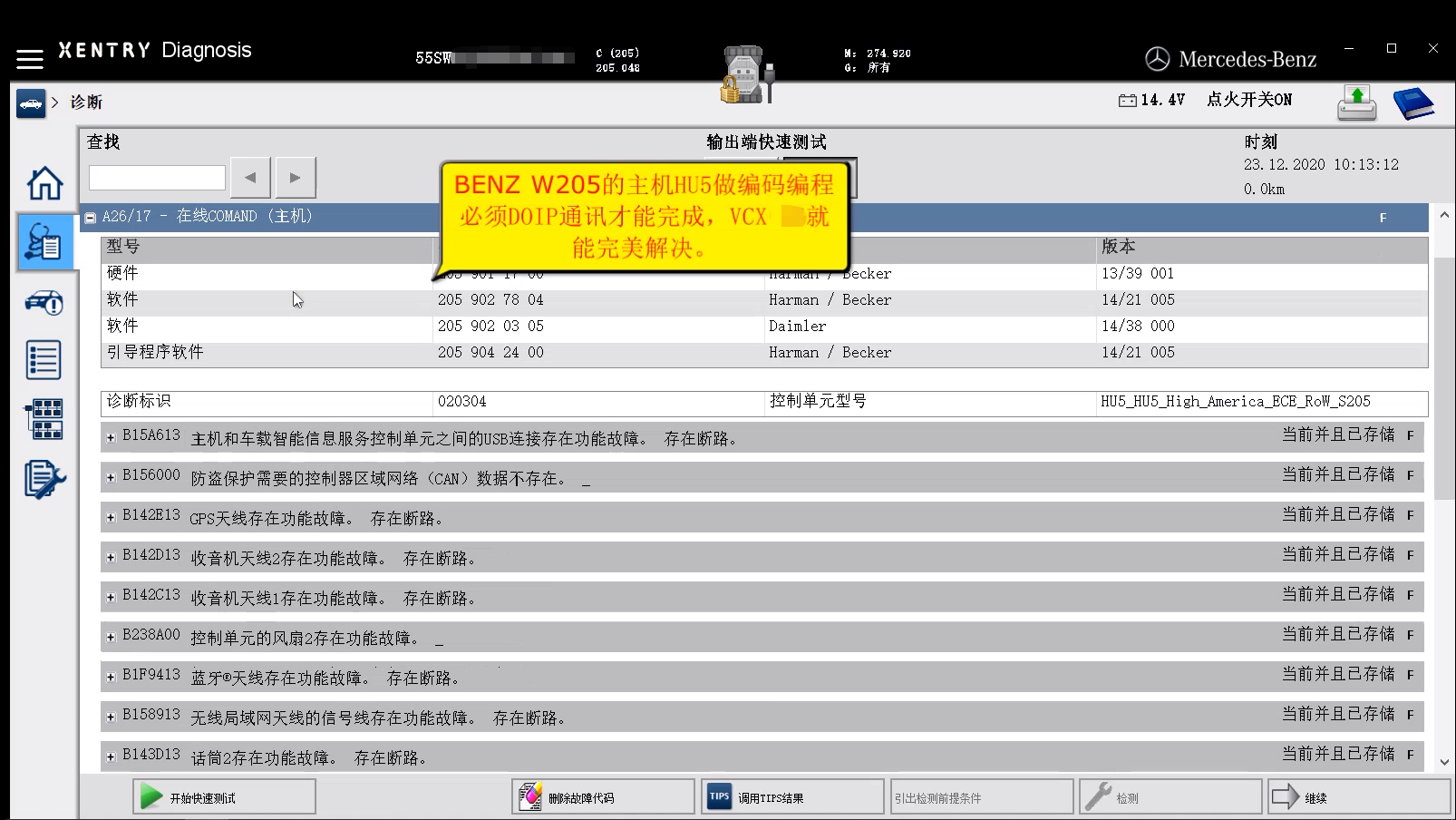The width and height of the screenshot is (1456, 820).
Task: Click the 点火开关ON ignition status
Action: tap(1249, 100)
